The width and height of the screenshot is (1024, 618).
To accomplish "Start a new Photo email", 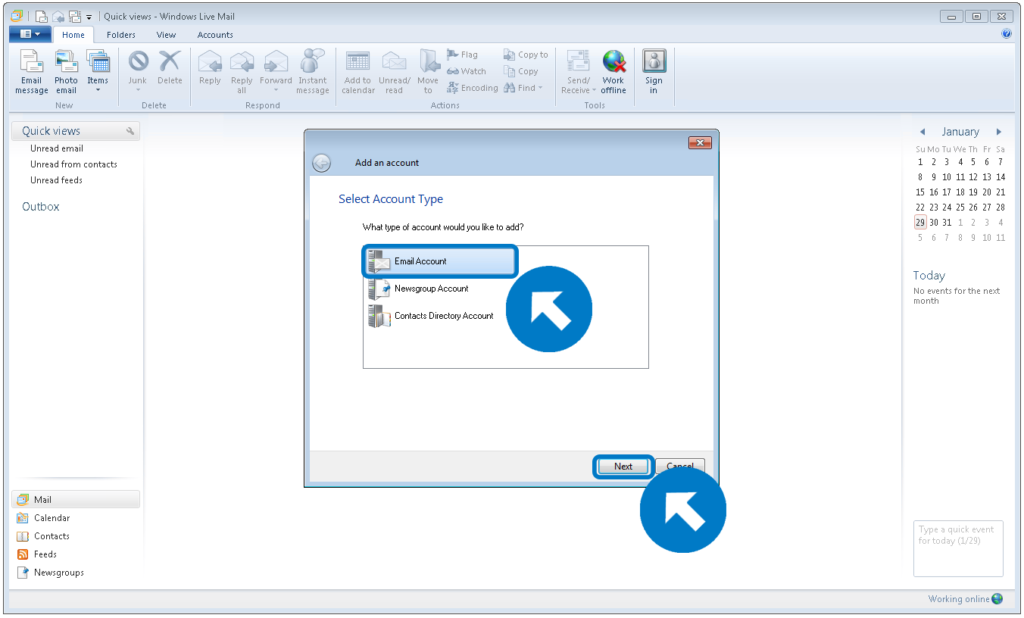I will (65, 72).
